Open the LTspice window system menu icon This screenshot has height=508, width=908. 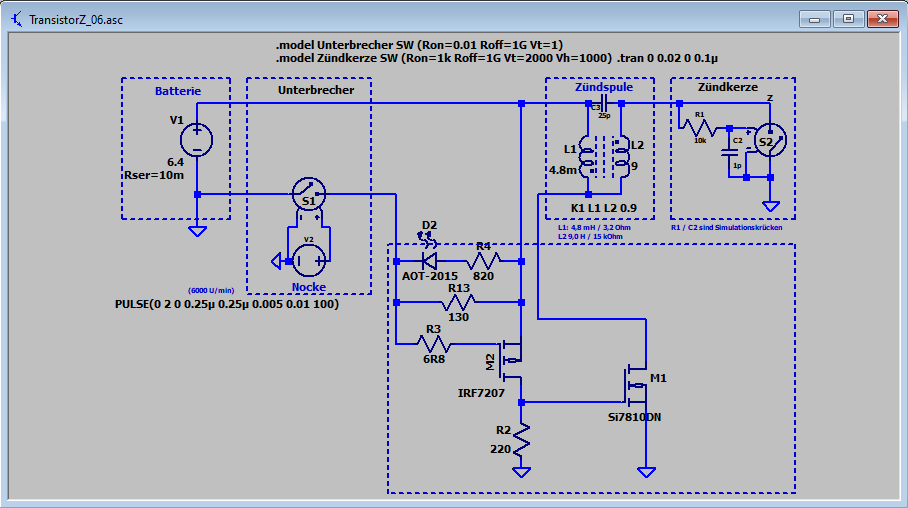pos(17,18)
